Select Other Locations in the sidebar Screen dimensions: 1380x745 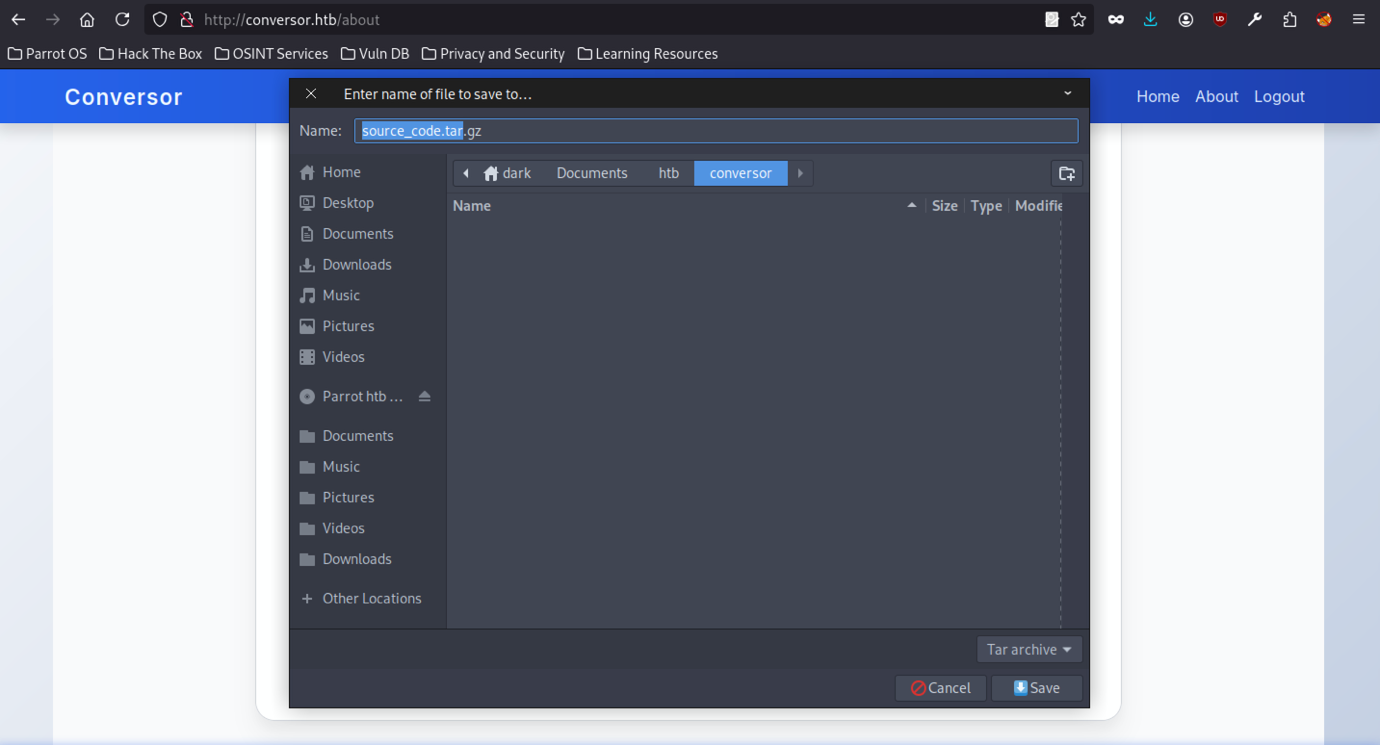click(x=371, y=598)
